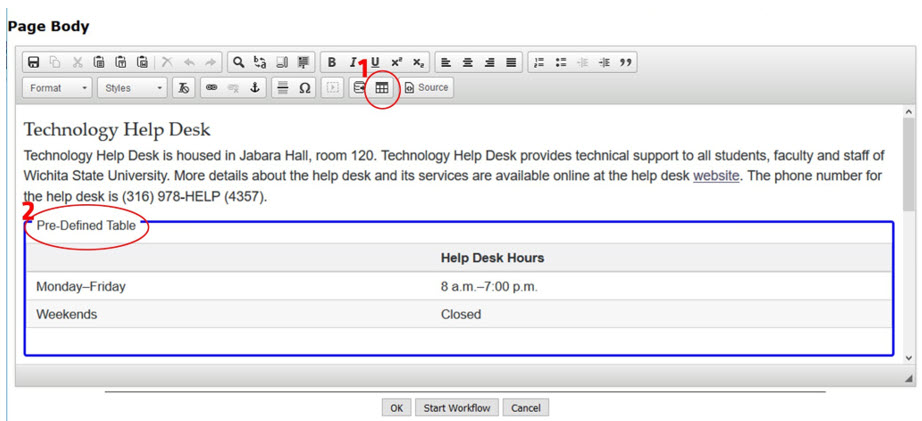
Task: Click Paste from Word icon
Action: pyautogui.click(x=143, y=62)
